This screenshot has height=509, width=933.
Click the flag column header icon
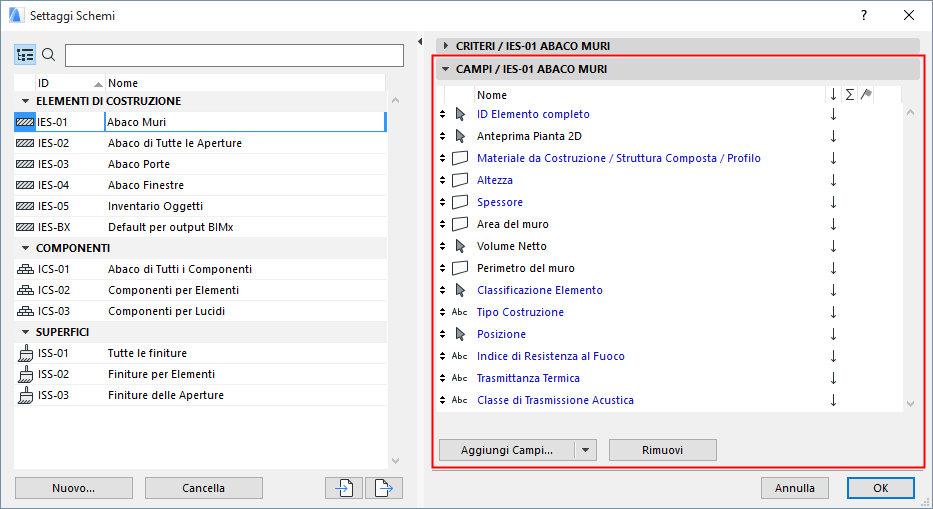[x=866, y=95]
